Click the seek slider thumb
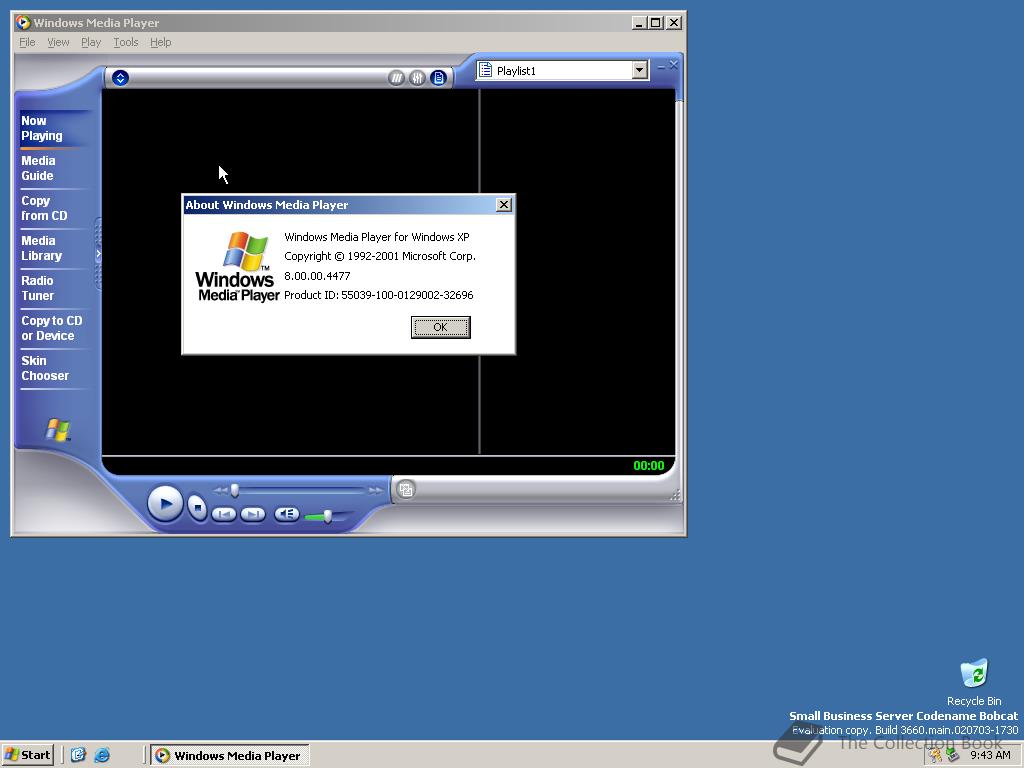This screenshot has width=1024, height=768. pos(234,490)
